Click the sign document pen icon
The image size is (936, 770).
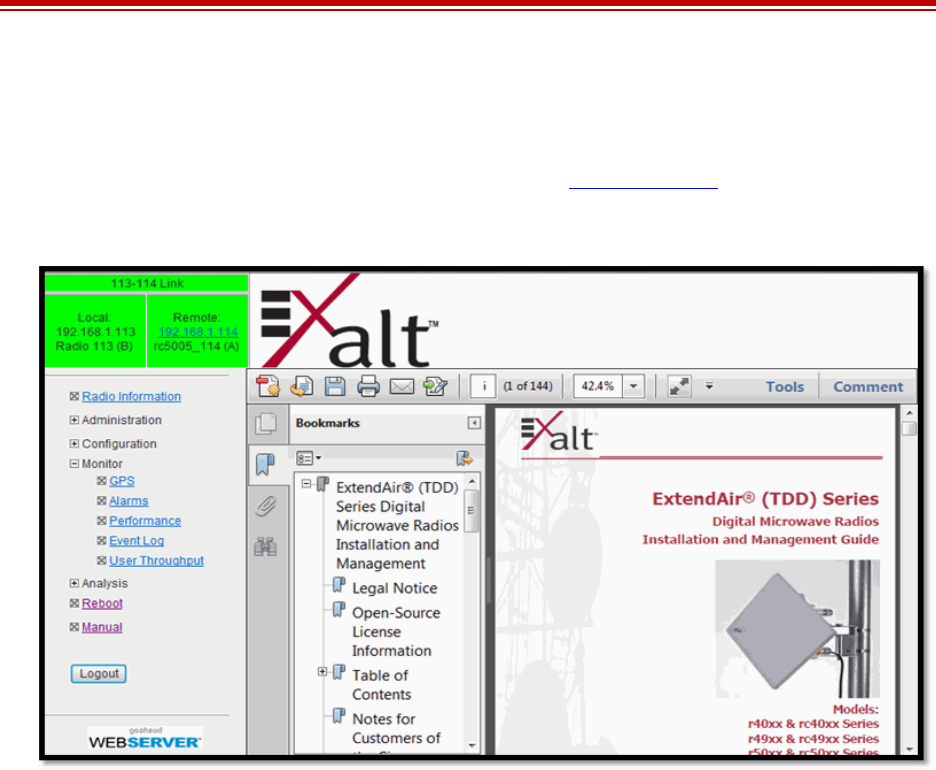click(x=435, y=386)
